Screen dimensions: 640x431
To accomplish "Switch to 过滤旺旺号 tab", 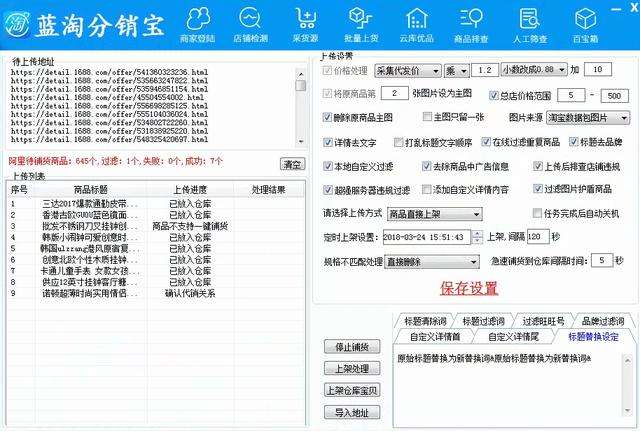I will coord(543,321).
